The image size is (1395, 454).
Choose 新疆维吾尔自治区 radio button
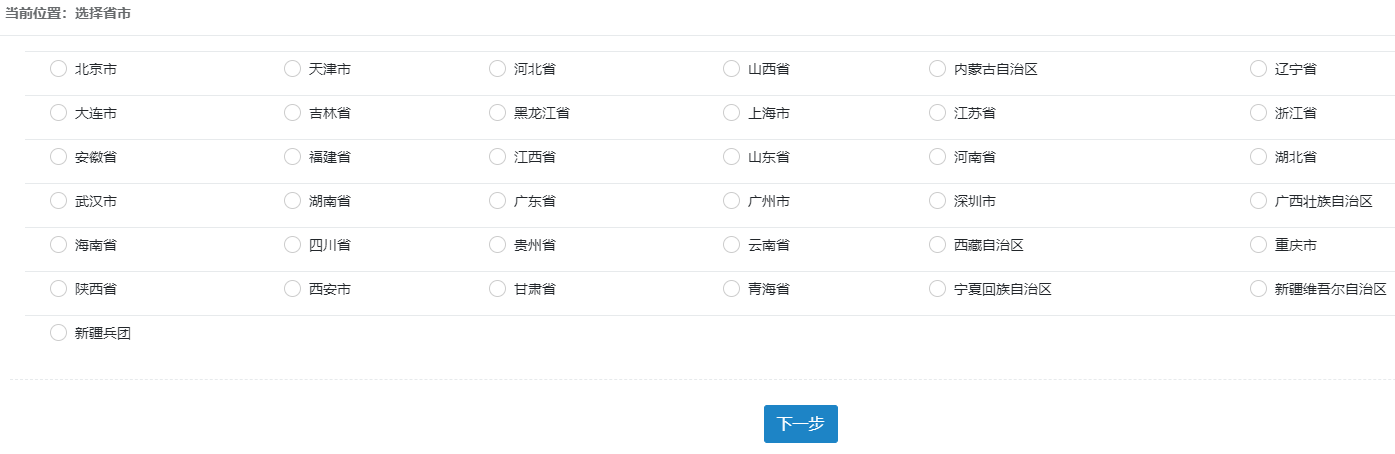[1258, 289]
